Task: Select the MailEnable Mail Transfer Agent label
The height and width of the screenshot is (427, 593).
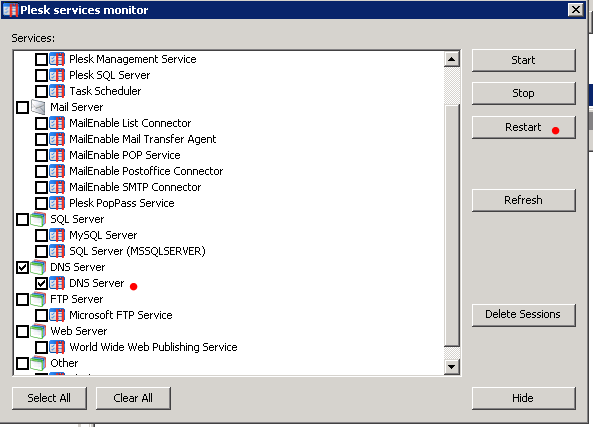Action: click(143, 139)
